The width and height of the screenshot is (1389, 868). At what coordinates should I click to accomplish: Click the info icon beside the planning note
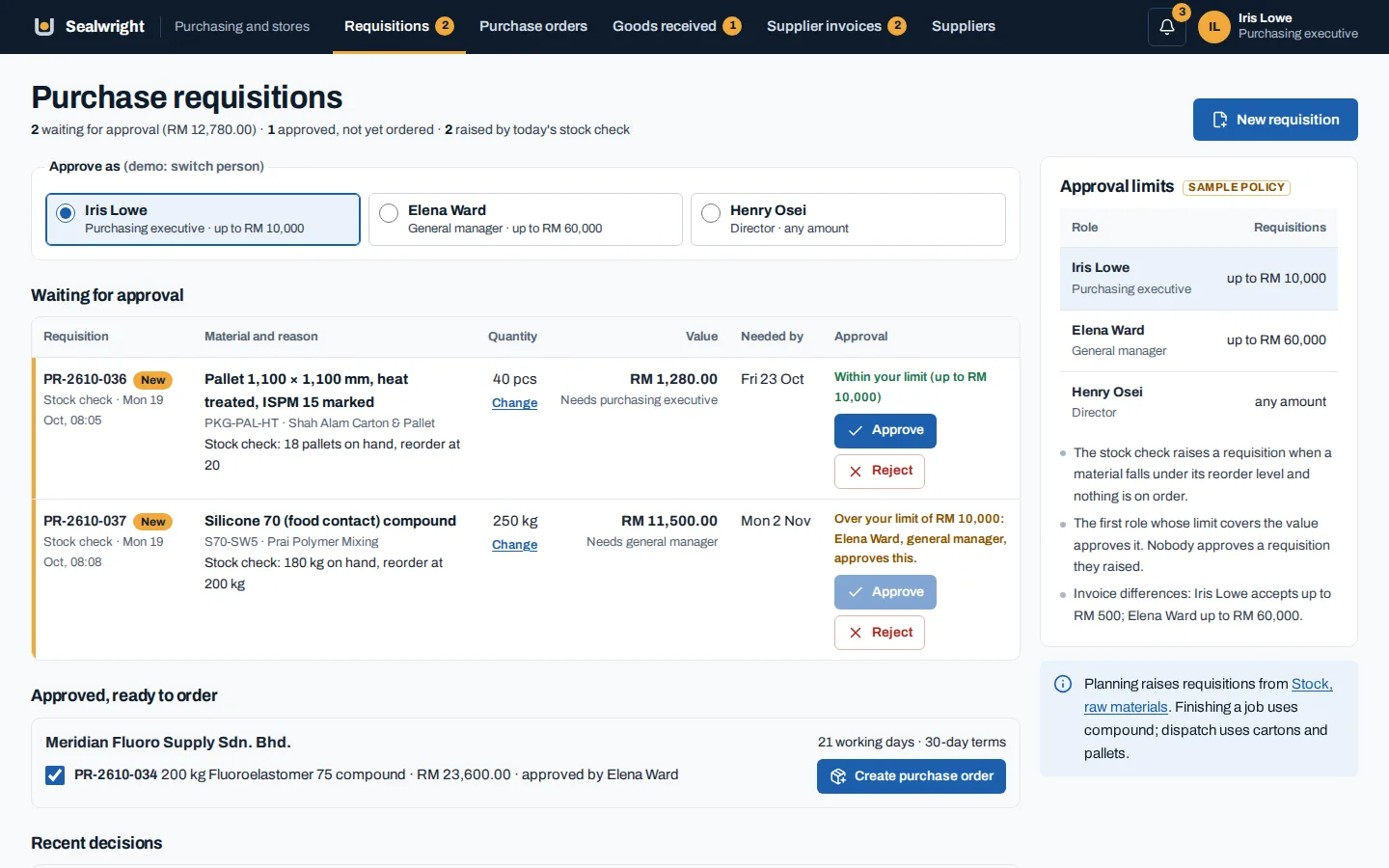[x=1063, y=684]
